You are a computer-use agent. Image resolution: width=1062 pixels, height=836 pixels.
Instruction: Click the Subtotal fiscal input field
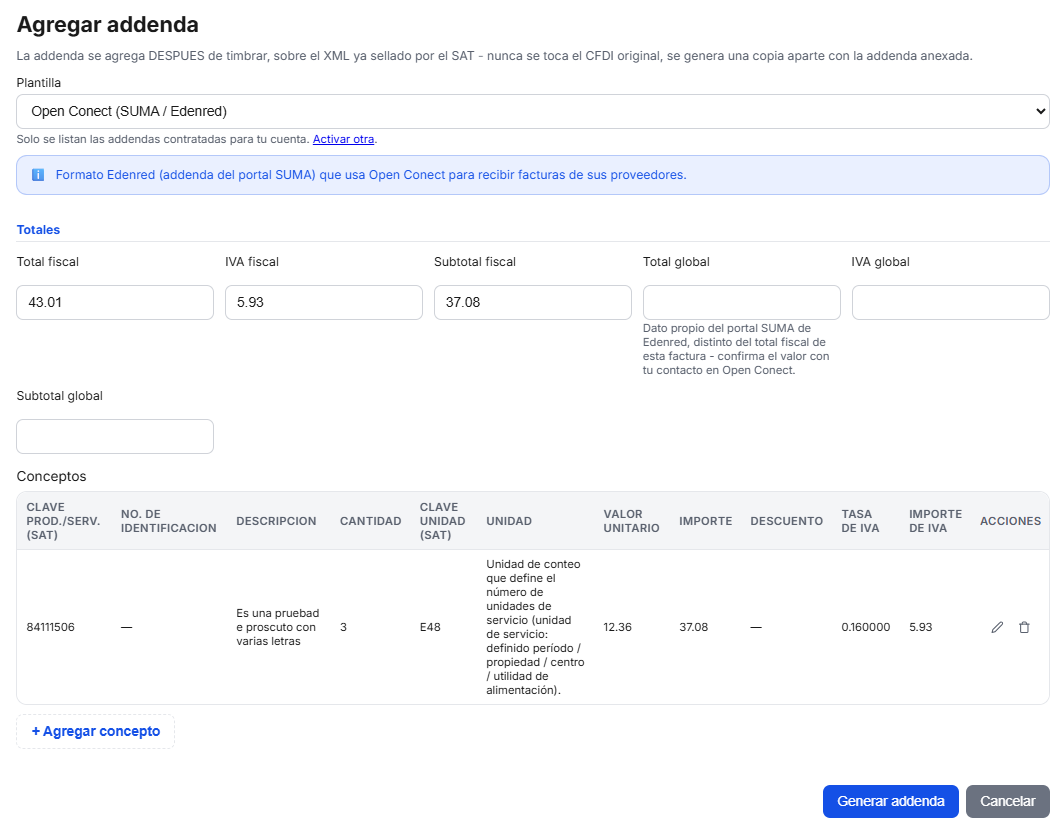tap(532, 302)
